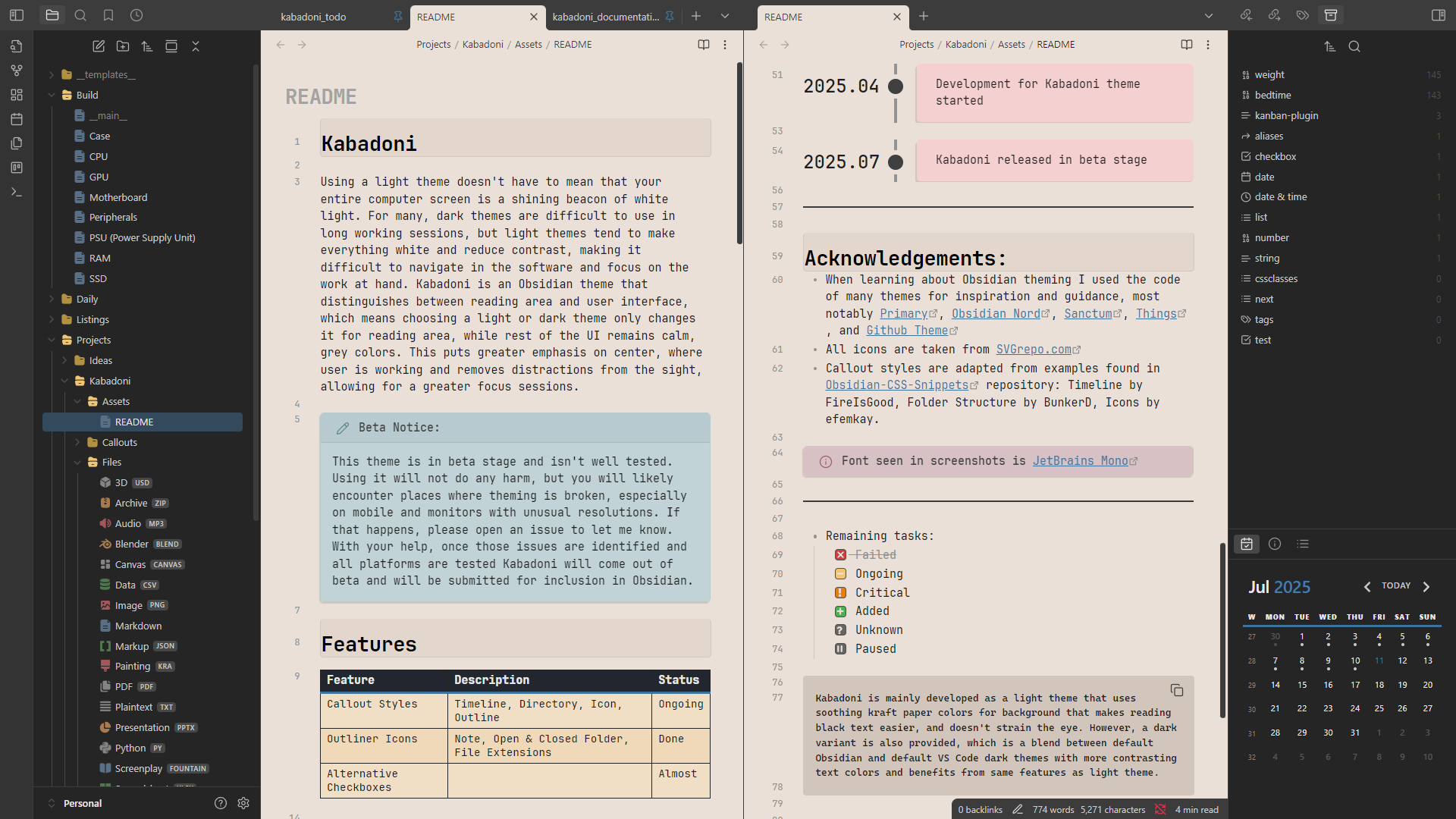Switch to kabadoni_documentation tab

click(x=605, y=17)
